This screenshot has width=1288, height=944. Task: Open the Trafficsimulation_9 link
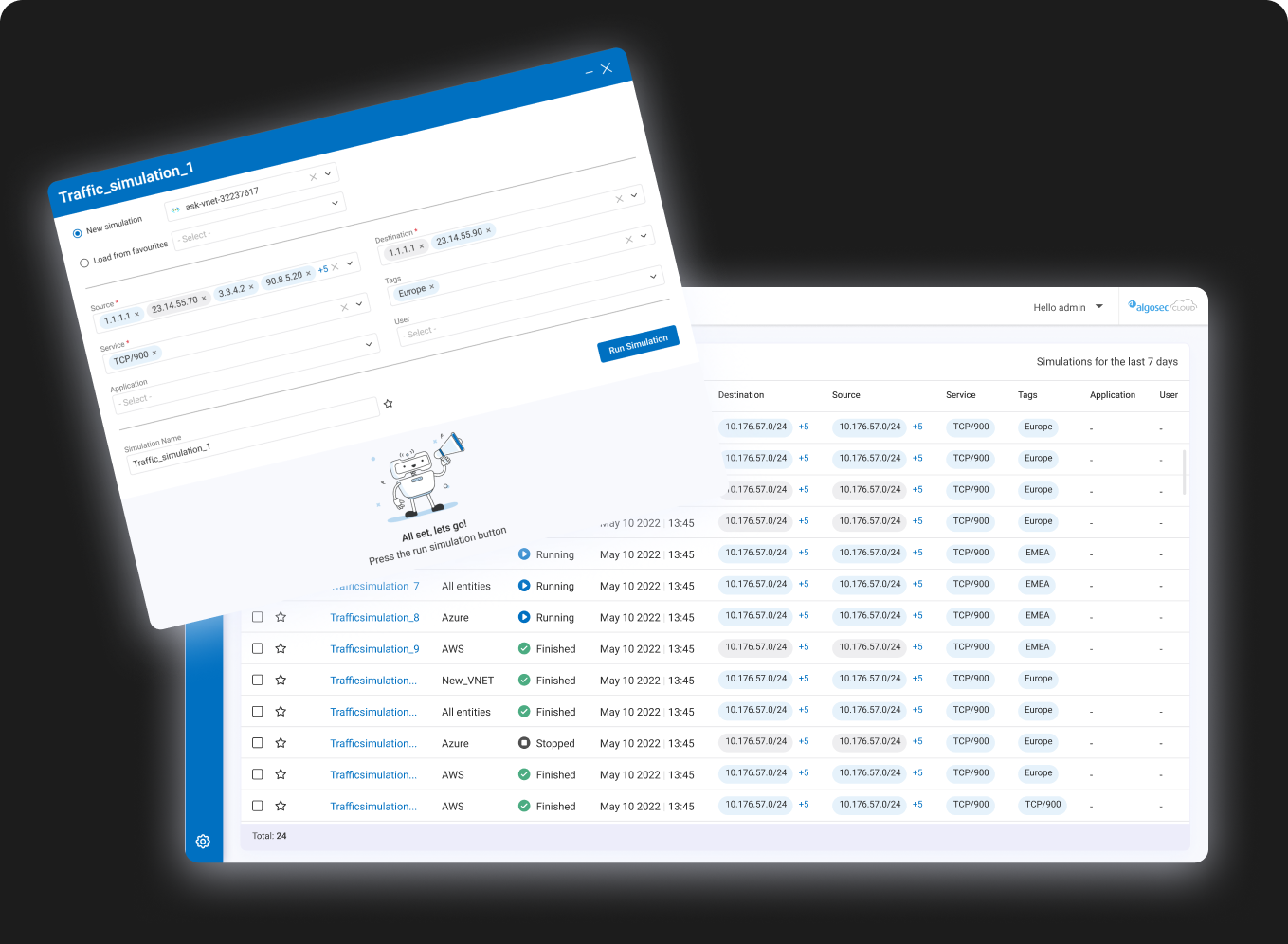(374, 649)
